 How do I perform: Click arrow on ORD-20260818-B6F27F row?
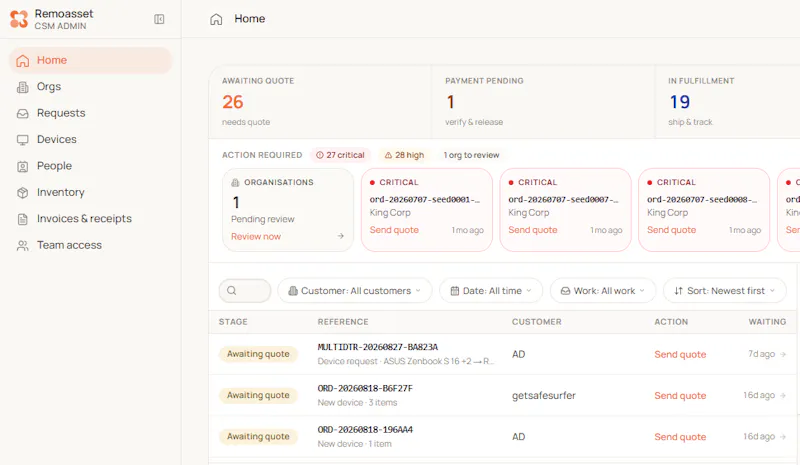pos(783,395)
